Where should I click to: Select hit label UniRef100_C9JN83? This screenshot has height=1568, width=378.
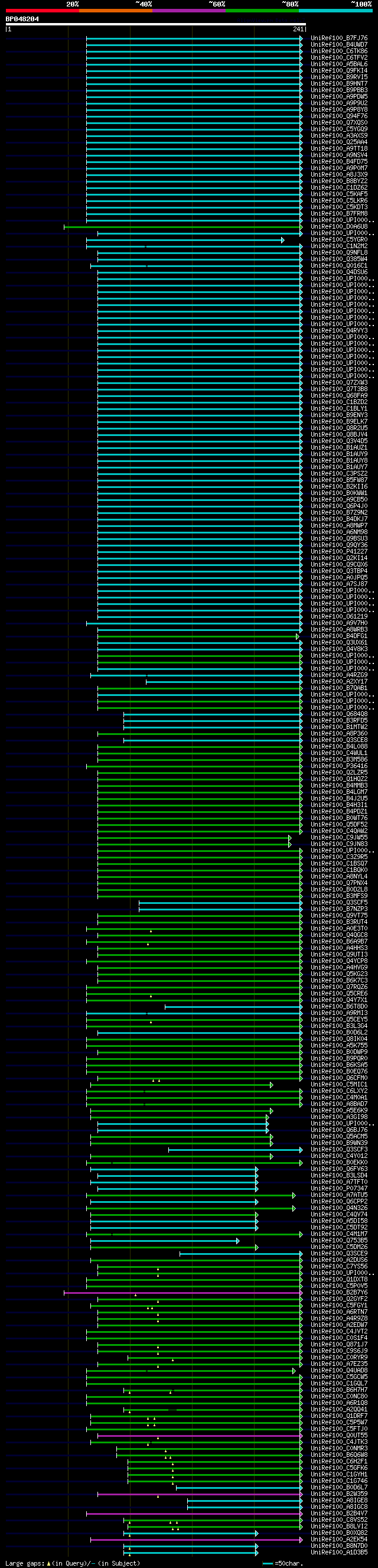[339, 844]
